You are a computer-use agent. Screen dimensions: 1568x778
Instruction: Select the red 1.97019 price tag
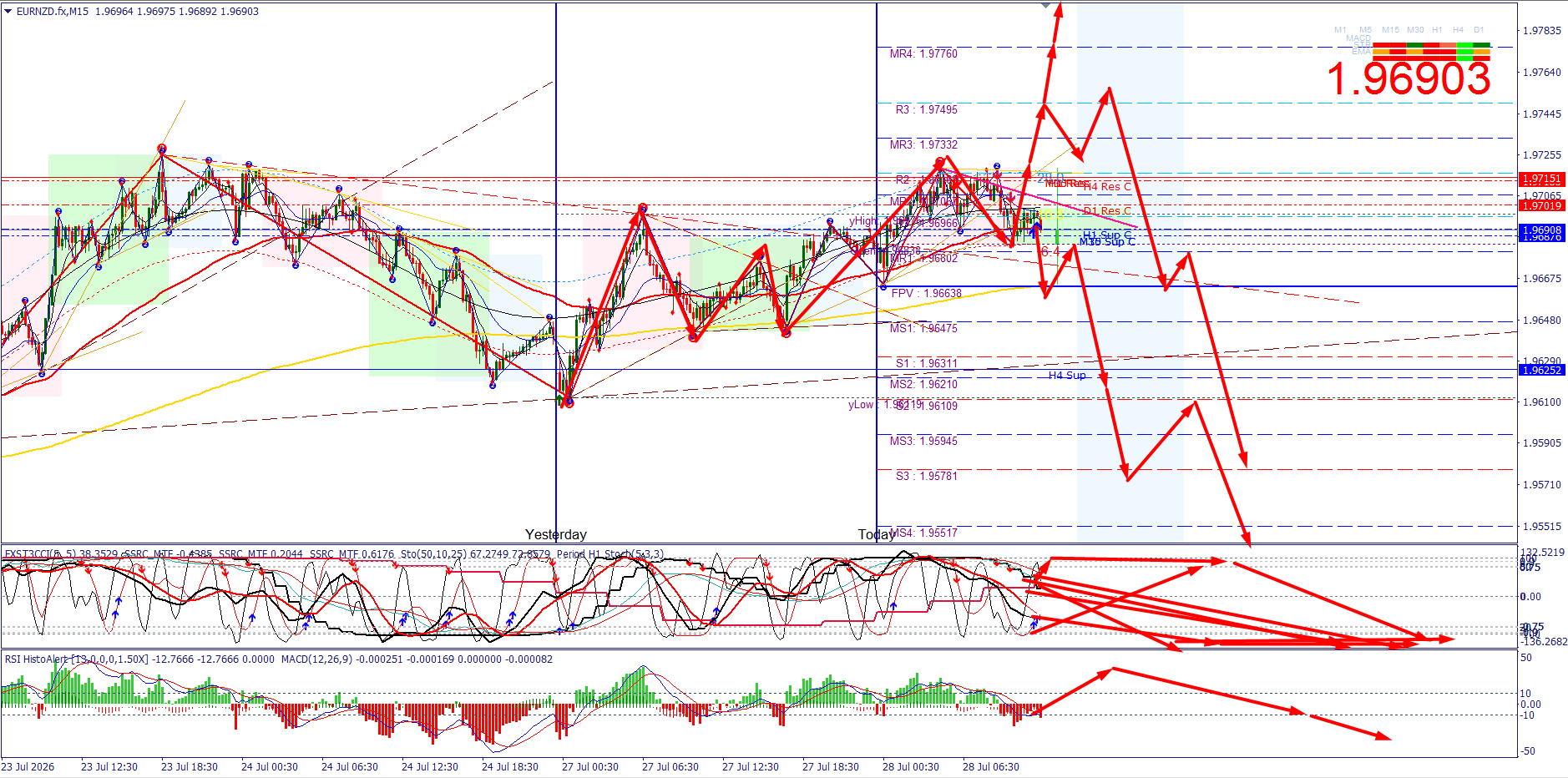point(1541,205)
